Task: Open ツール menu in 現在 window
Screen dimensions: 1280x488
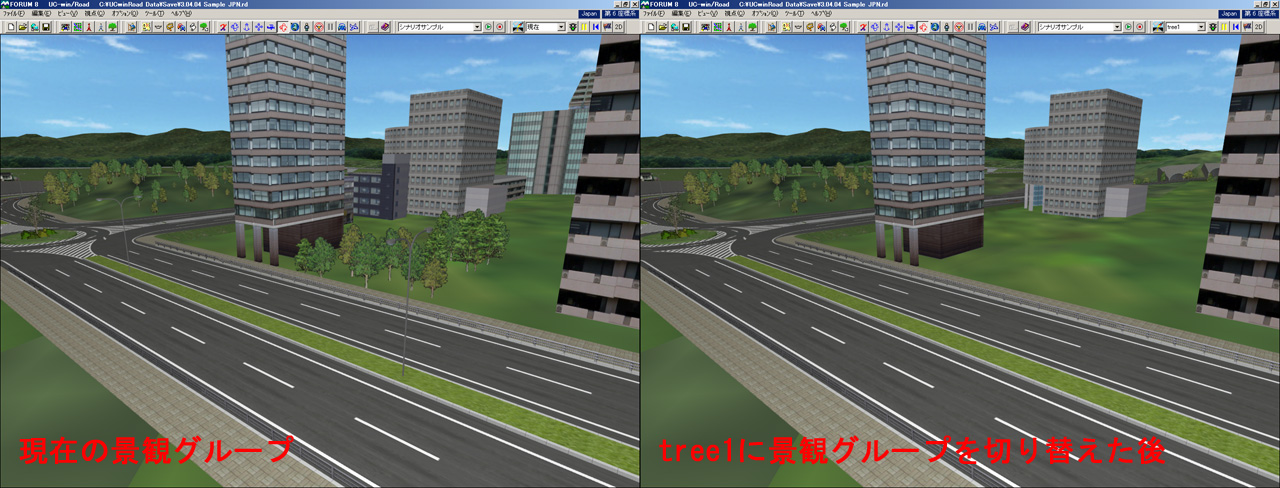Action: tap(154, 14)
